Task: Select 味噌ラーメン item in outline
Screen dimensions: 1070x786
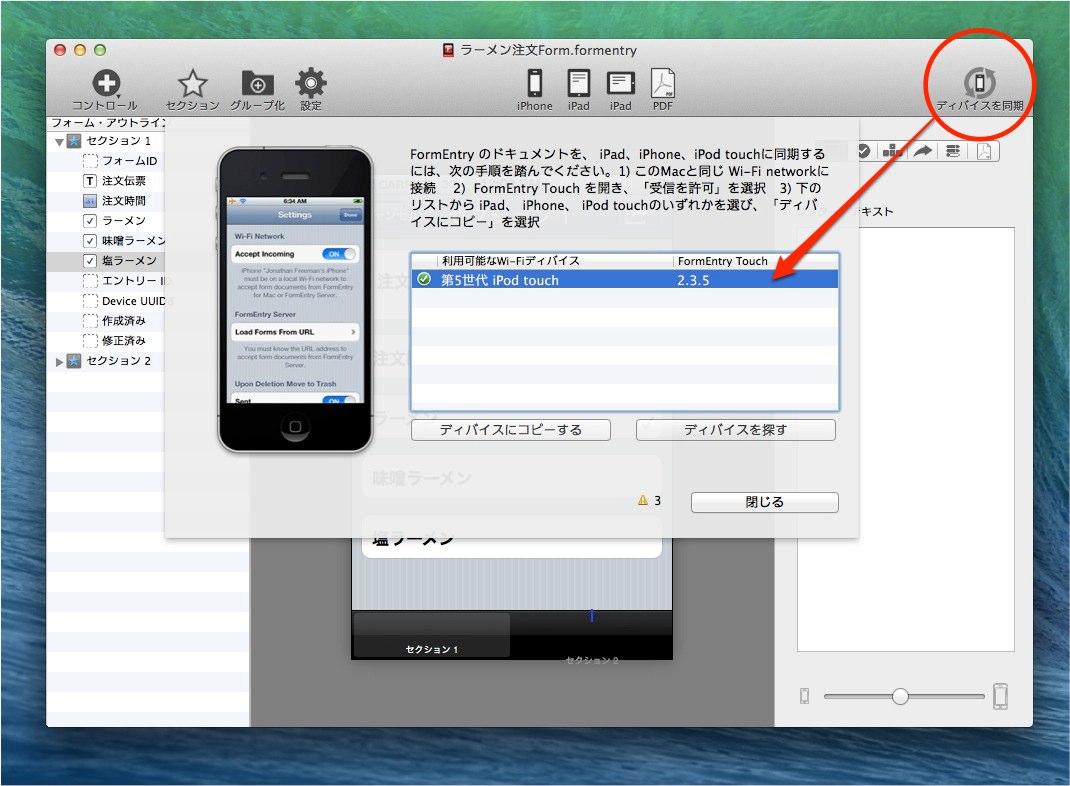Action: coord(124,241)
